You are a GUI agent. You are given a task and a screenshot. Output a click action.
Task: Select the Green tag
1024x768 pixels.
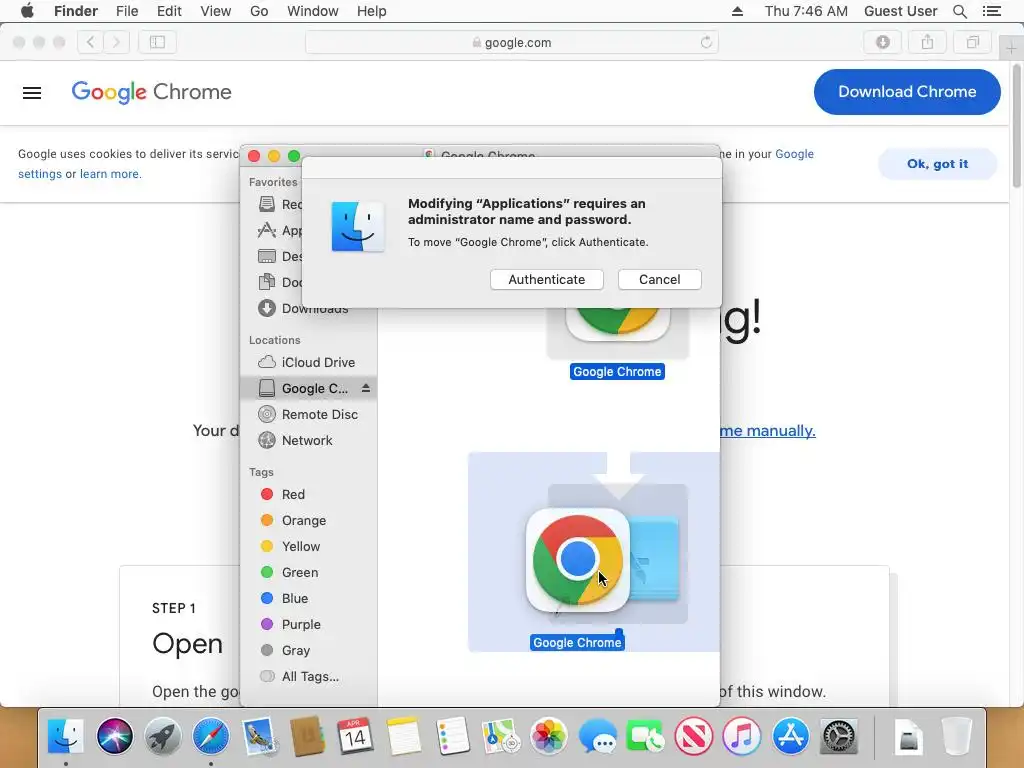click(x=308, y=573)
